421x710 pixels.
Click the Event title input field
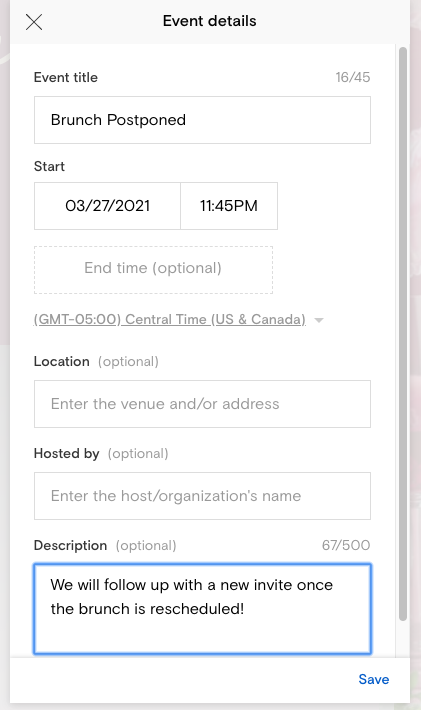pos(202,120)
